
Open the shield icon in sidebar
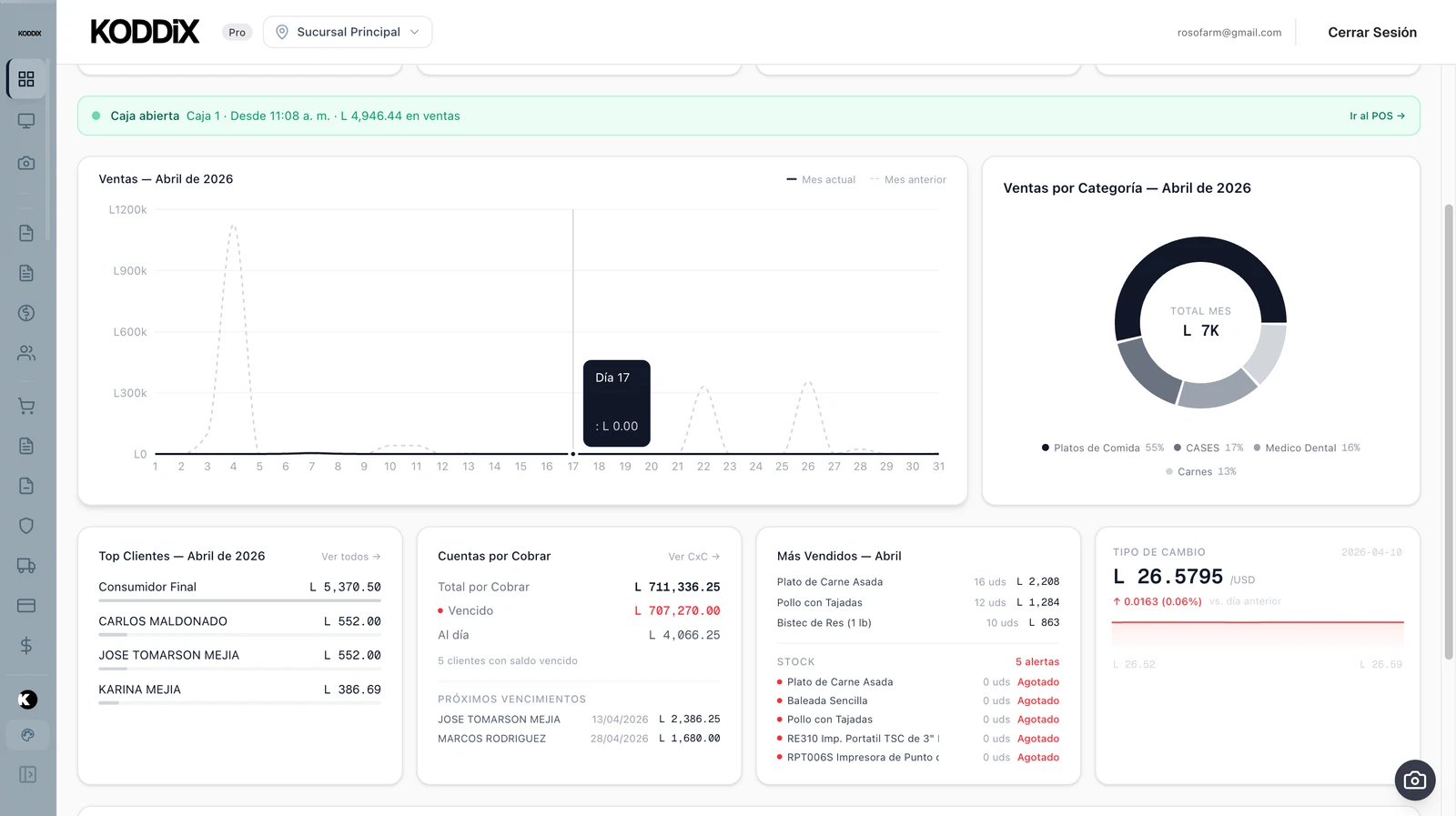point(26,526)
